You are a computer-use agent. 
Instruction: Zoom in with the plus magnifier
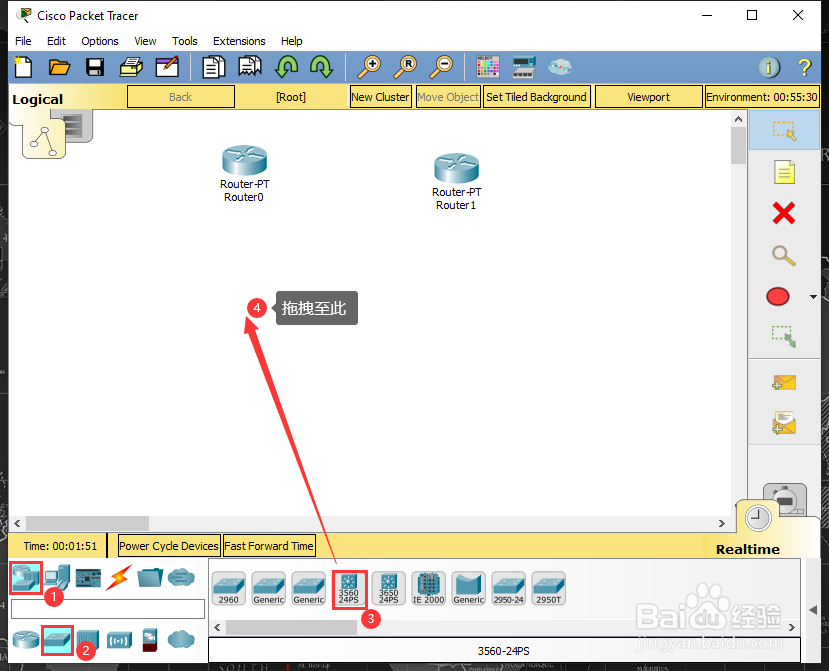(x=369, y=67)
